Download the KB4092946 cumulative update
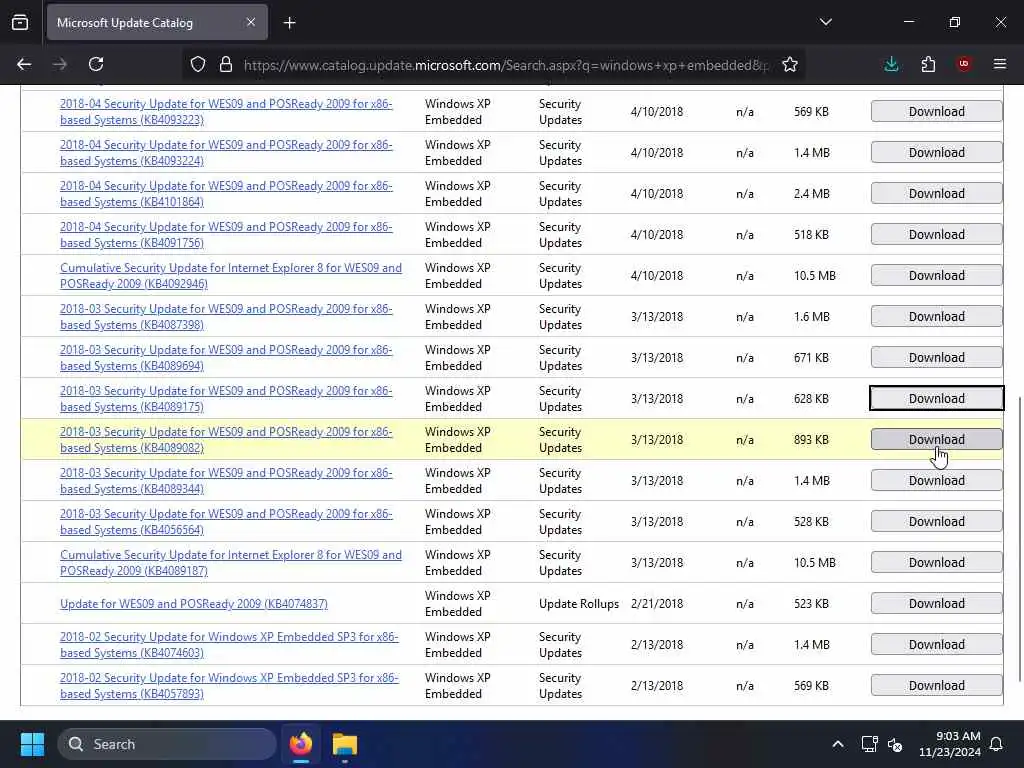 pos(936,276)
